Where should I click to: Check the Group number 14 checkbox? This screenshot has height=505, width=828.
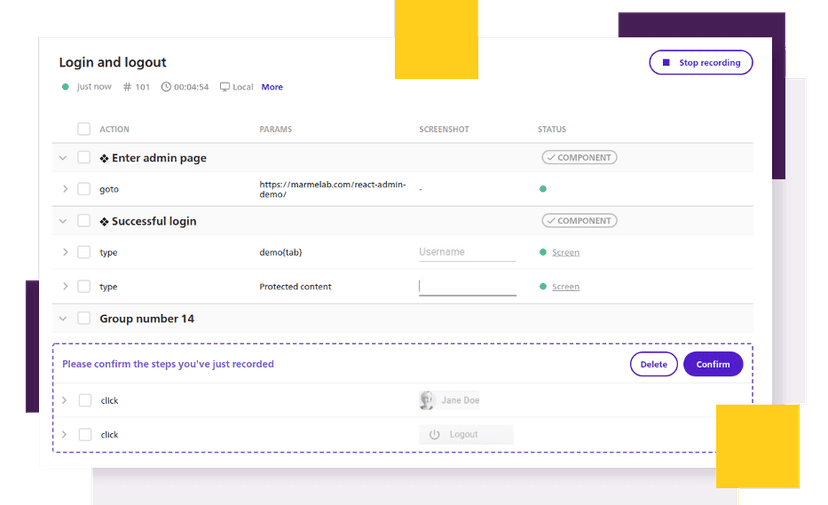(84, 318)
